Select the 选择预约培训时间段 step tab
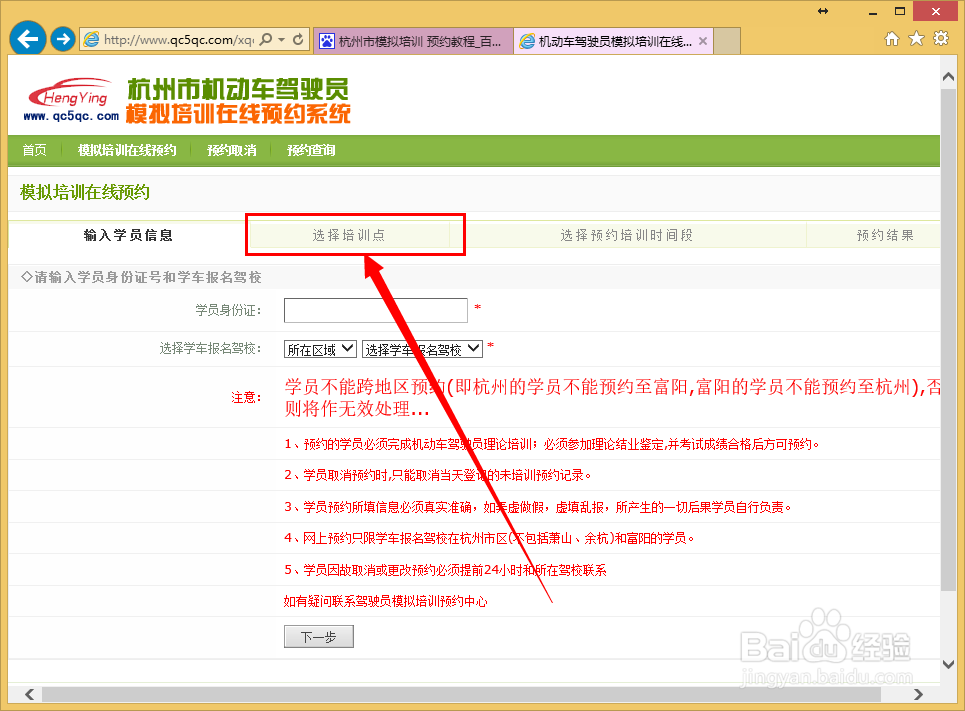 tap(627, 235)
